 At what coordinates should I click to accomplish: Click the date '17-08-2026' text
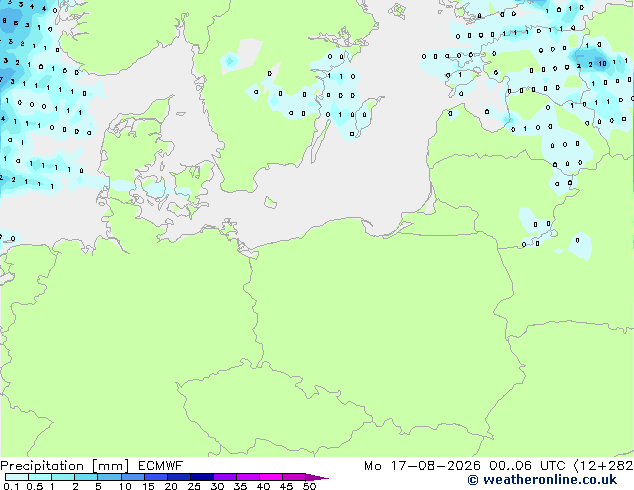point(435,466)
